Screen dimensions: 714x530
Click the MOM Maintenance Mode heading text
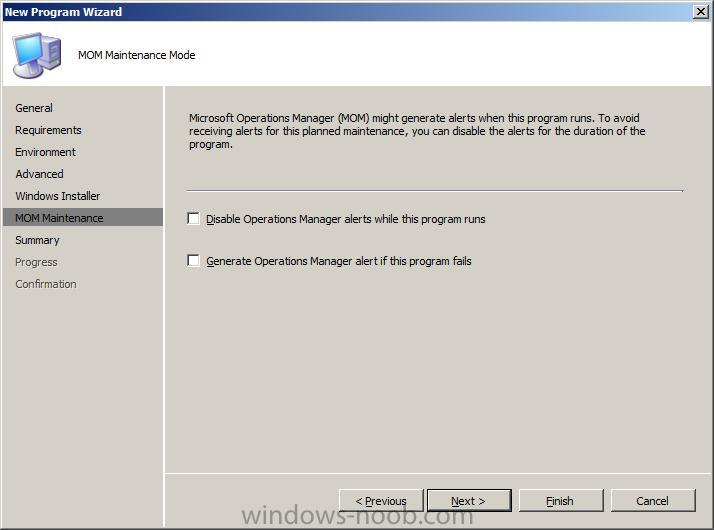tap(137, 55)
